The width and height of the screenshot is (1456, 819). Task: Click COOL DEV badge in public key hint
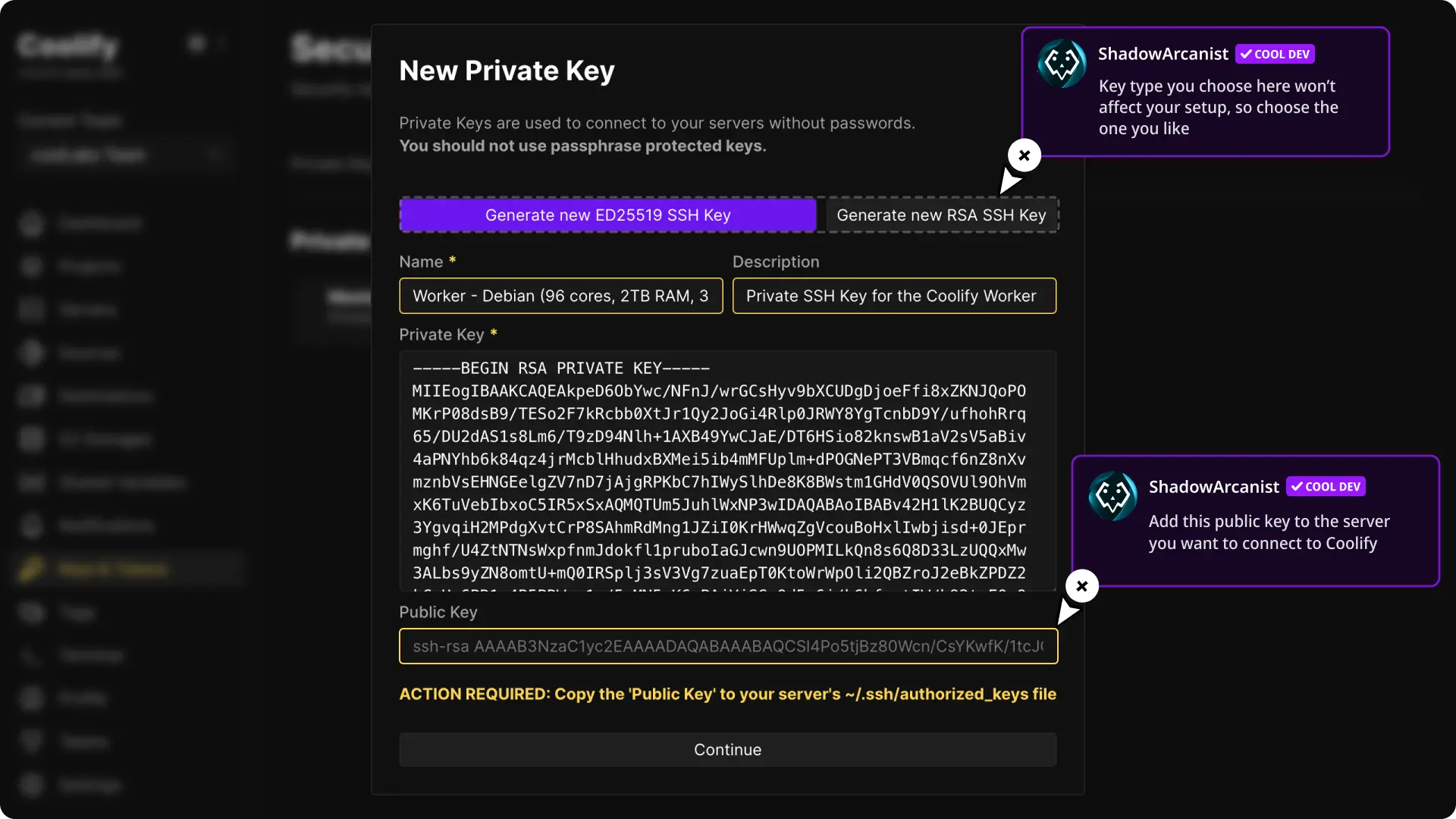pyautogui.click(x=1326, y=487)
